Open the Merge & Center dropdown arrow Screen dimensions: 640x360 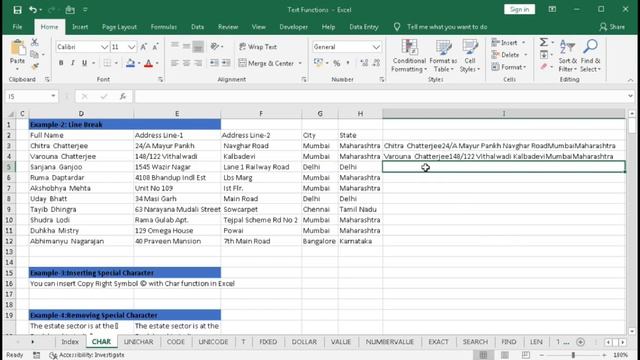[x=300, y=63]
